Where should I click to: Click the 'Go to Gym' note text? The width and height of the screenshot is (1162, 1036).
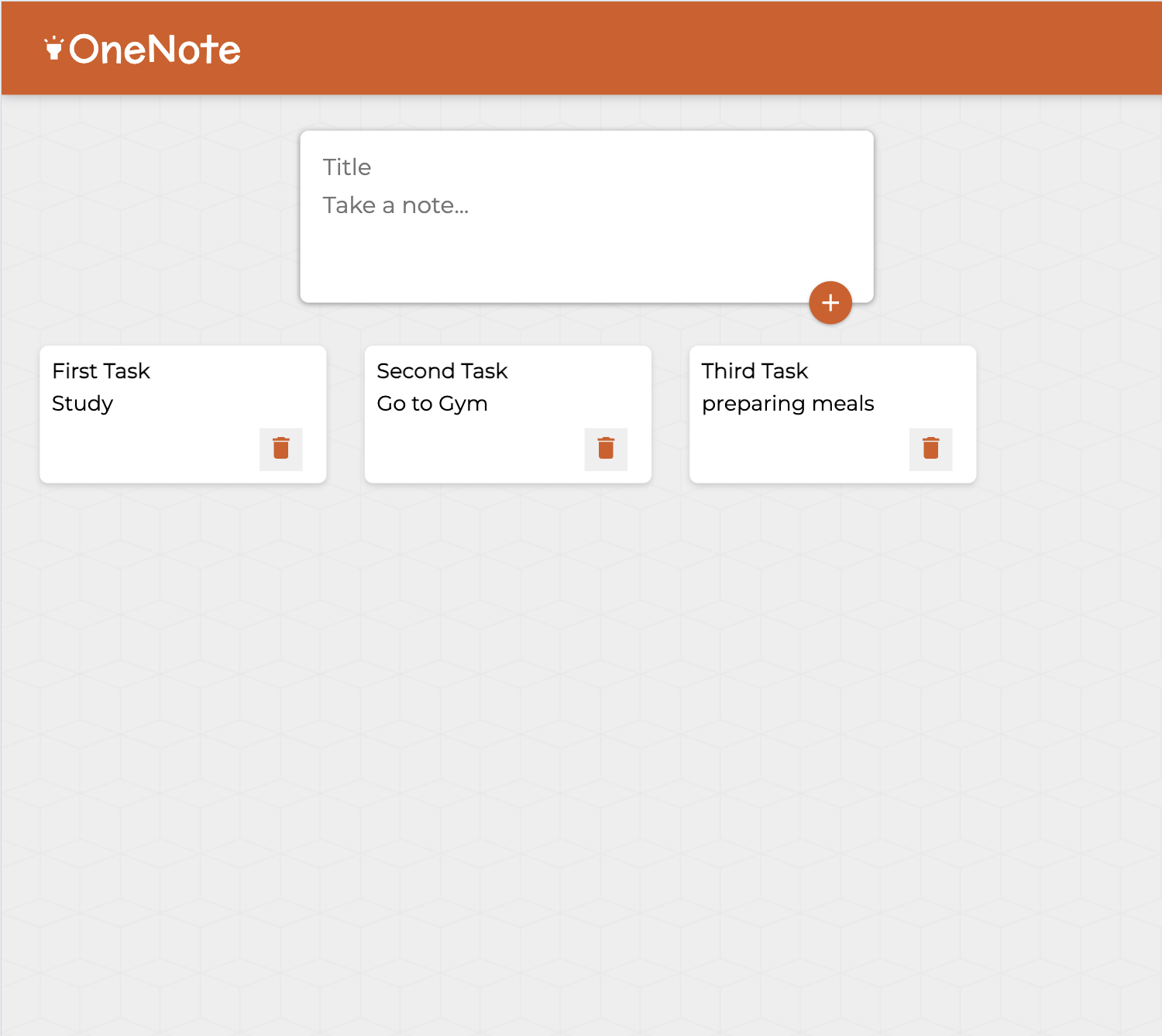click(432, 404)
